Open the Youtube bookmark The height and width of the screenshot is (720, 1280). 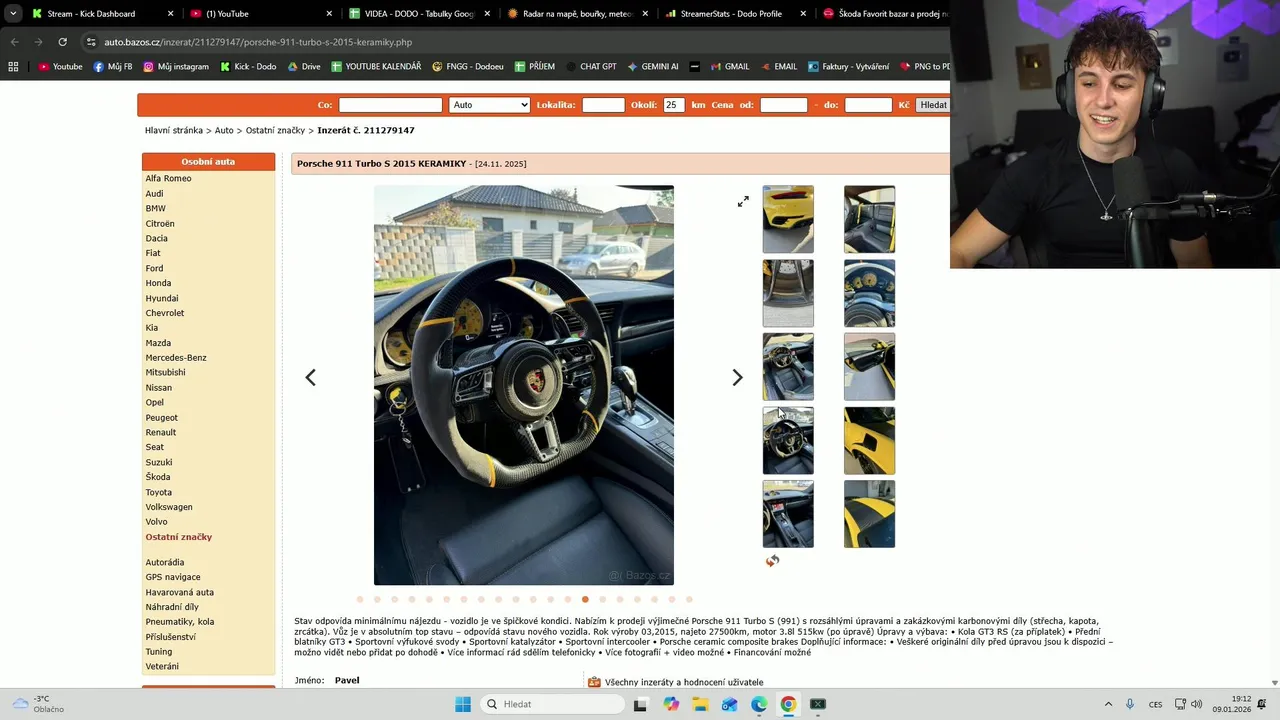[x=60, y=67]
